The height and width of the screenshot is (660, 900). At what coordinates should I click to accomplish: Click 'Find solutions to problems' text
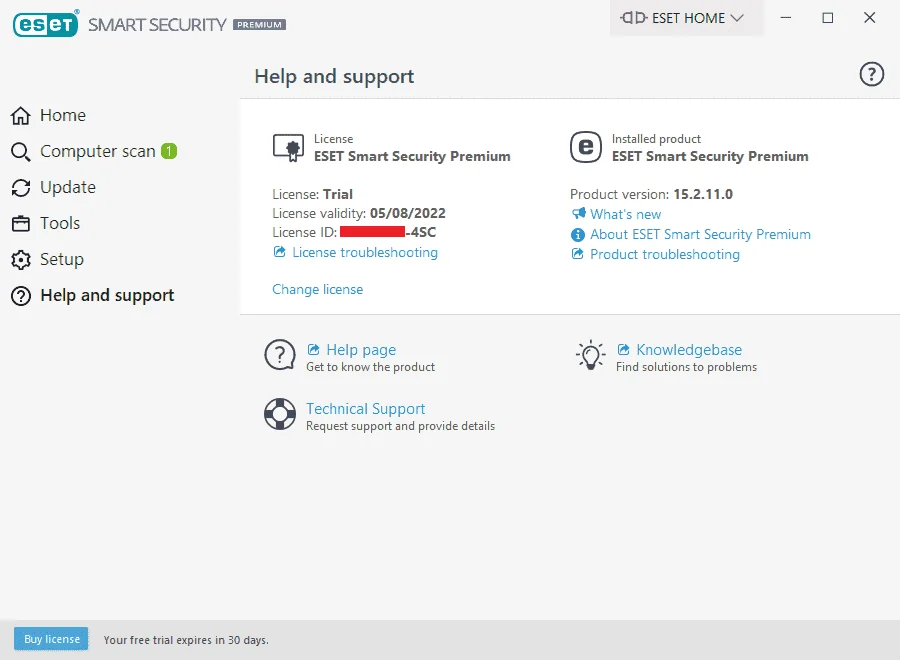[x=686, y=367]
